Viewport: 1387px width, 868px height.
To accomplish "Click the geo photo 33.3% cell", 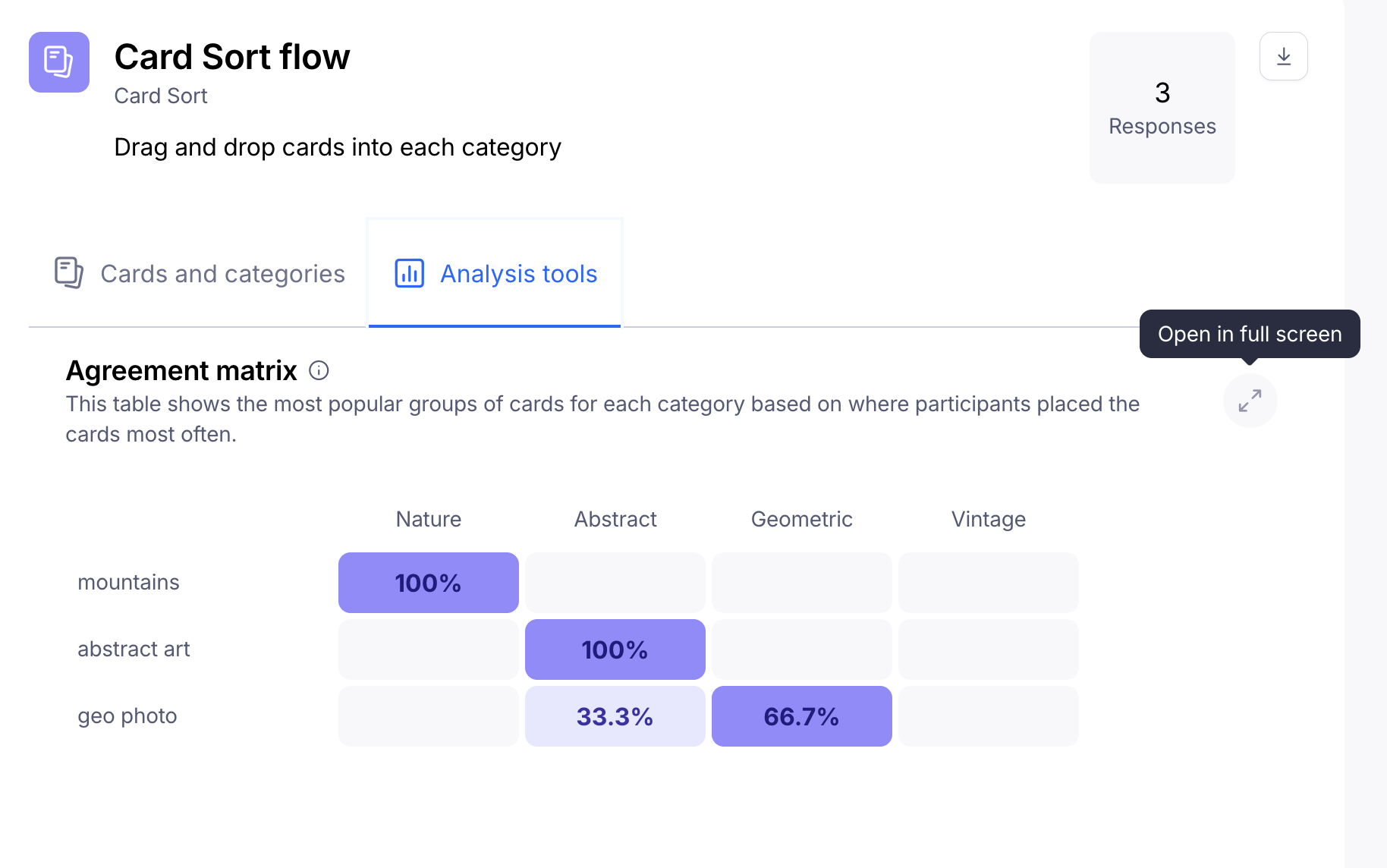I will 615,716.
